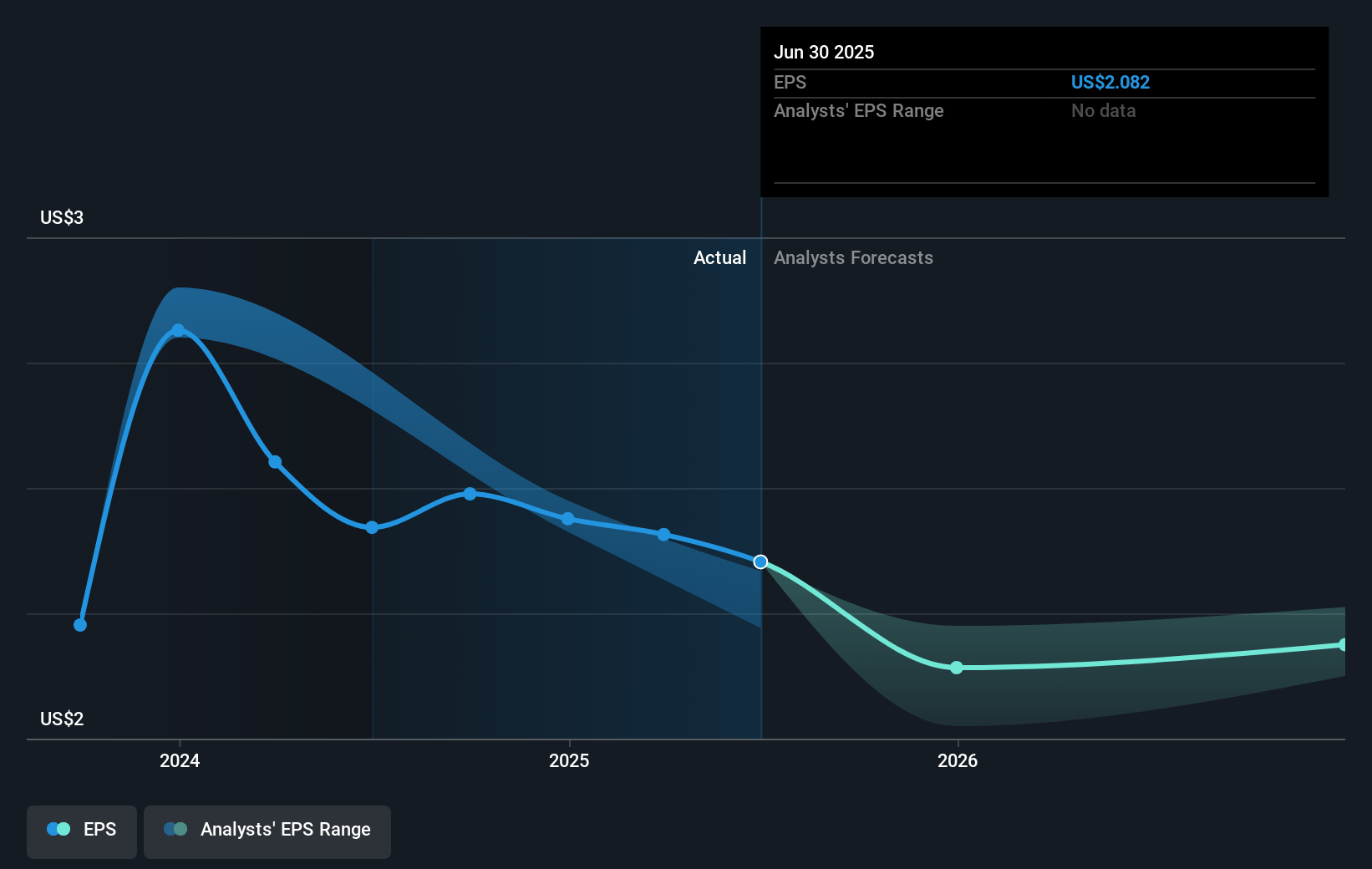Image resolution: width=1372 pixels, height=869 pixels.
Task: Click the EPS low point in mid-2024
Action: pos(372,527)
